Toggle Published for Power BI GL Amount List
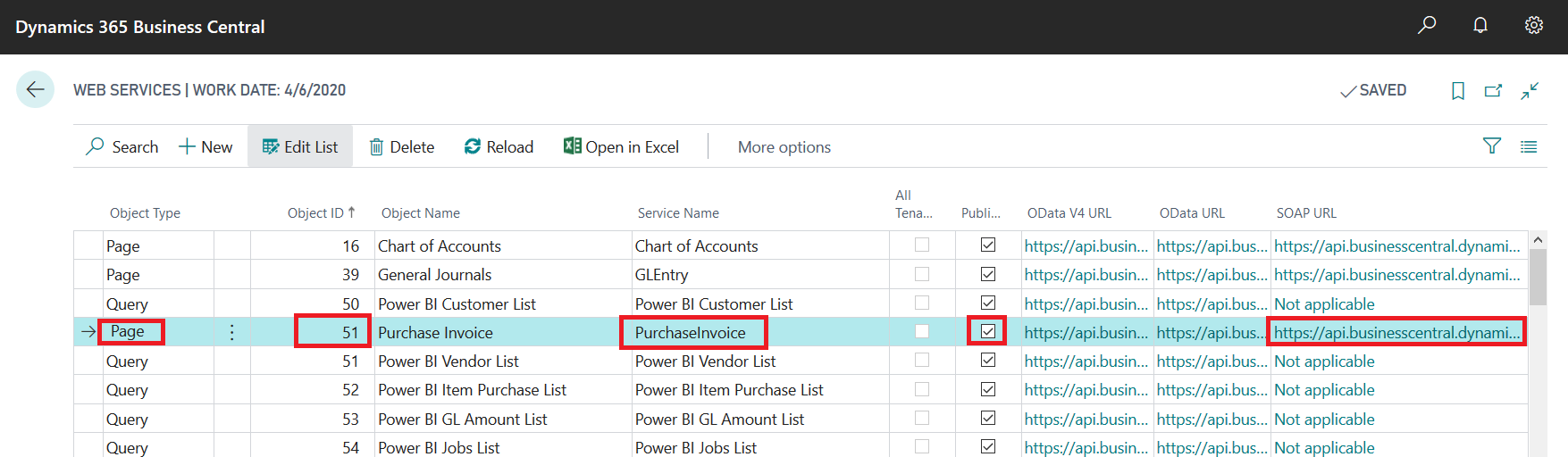This screenshot has height=457, width=1568. pyautogui.click(x=988, y=418)
